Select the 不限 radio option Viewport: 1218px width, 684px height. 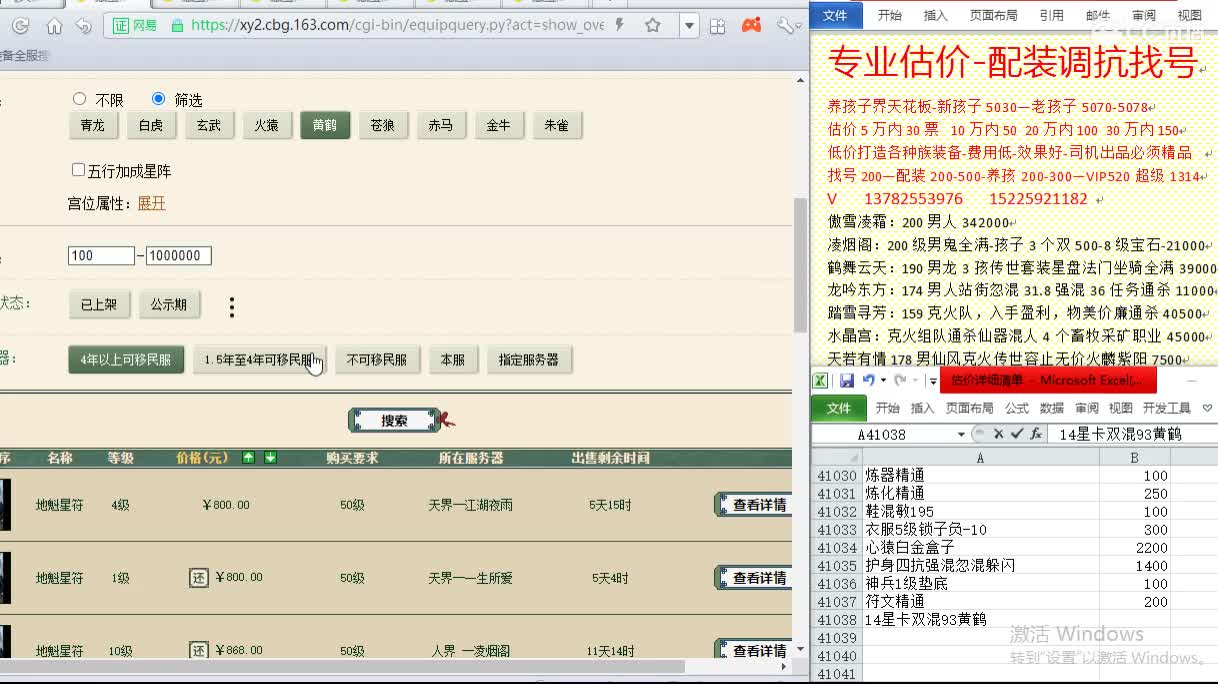tap(80, 99)
